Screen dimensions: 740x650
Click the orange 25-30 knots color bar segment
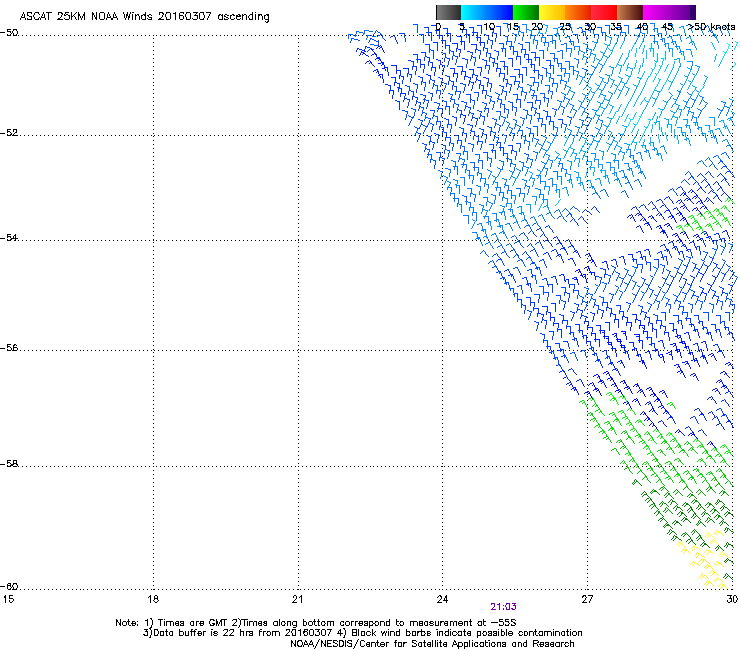pyautogui.click(x=578, y=12)
